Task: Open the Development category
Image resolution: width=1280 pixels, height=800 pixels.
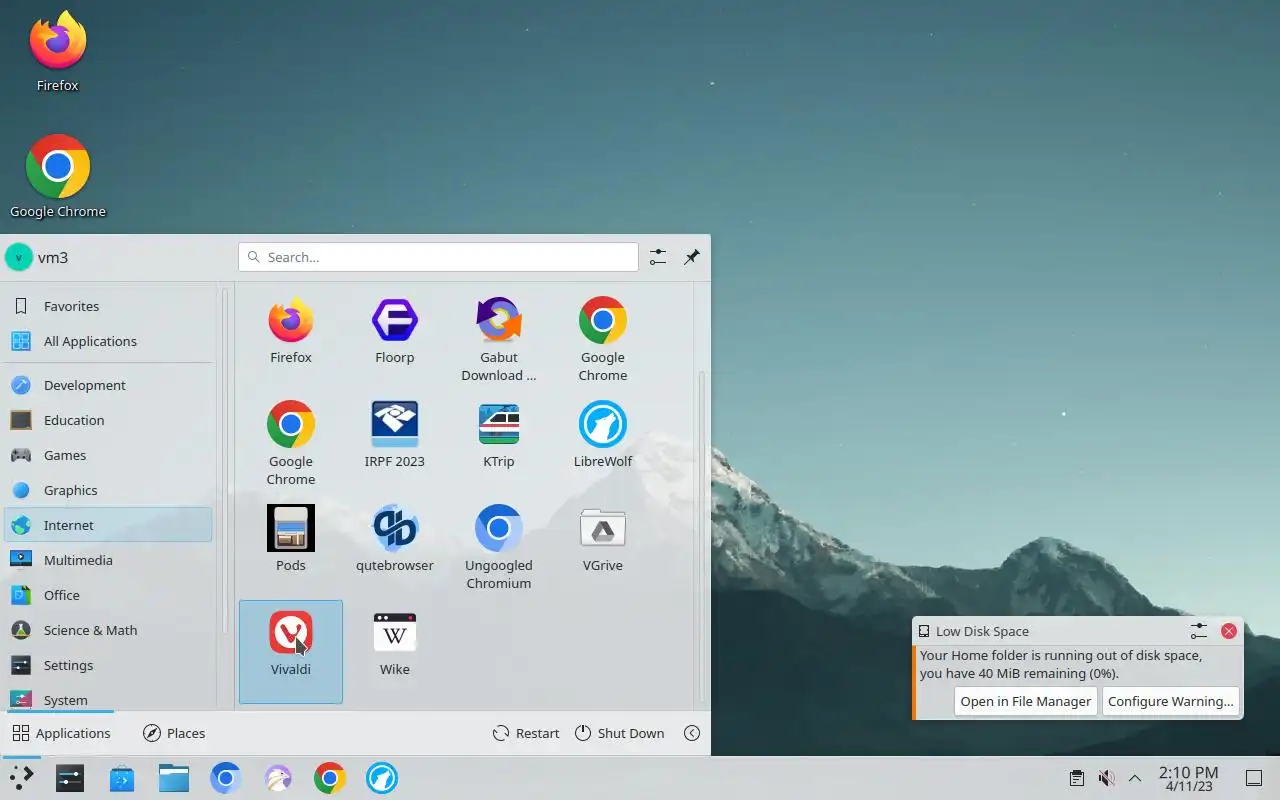Action: pyautogui.click(x=108, y=385)
